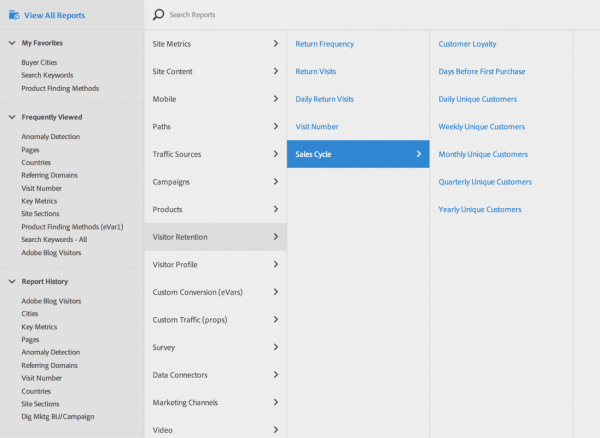
Task: Open Site Sections in Frequently Viewed
Action: pyautogui.click(x=40, y=213)
